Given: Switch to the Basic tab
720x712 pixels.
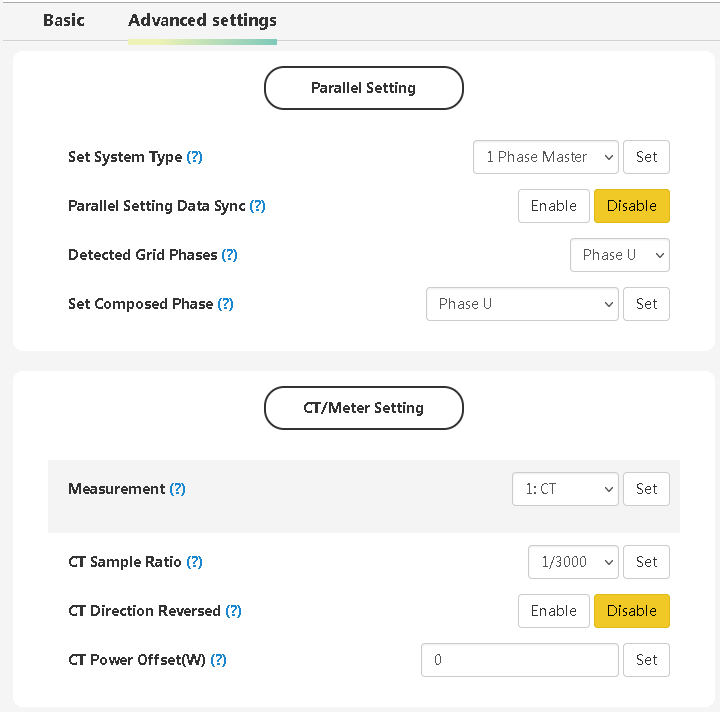Looking at the screenshot, I should pyautogui.click(x=64, y=20).
